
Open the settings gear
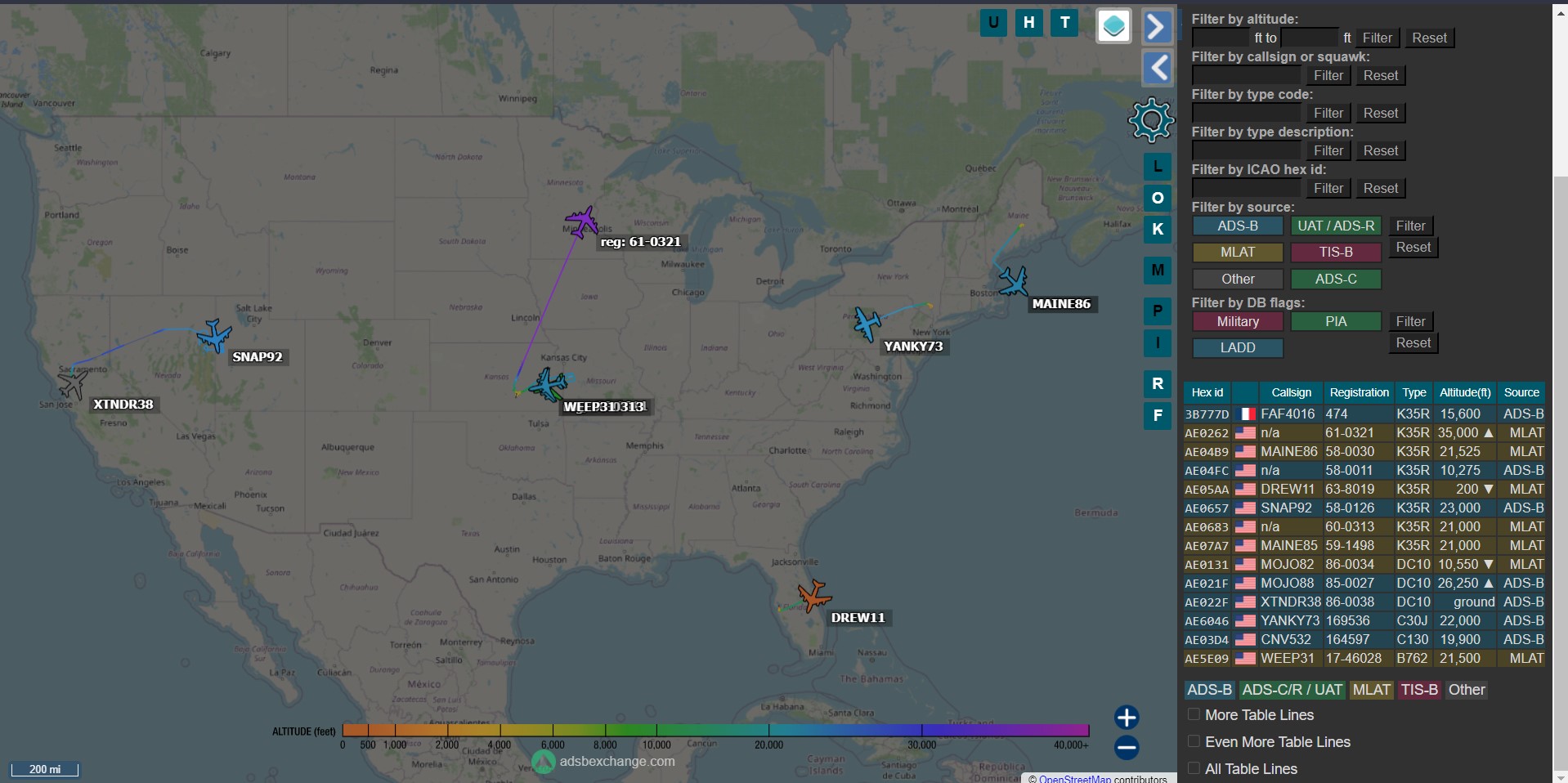coord(1151,120)
